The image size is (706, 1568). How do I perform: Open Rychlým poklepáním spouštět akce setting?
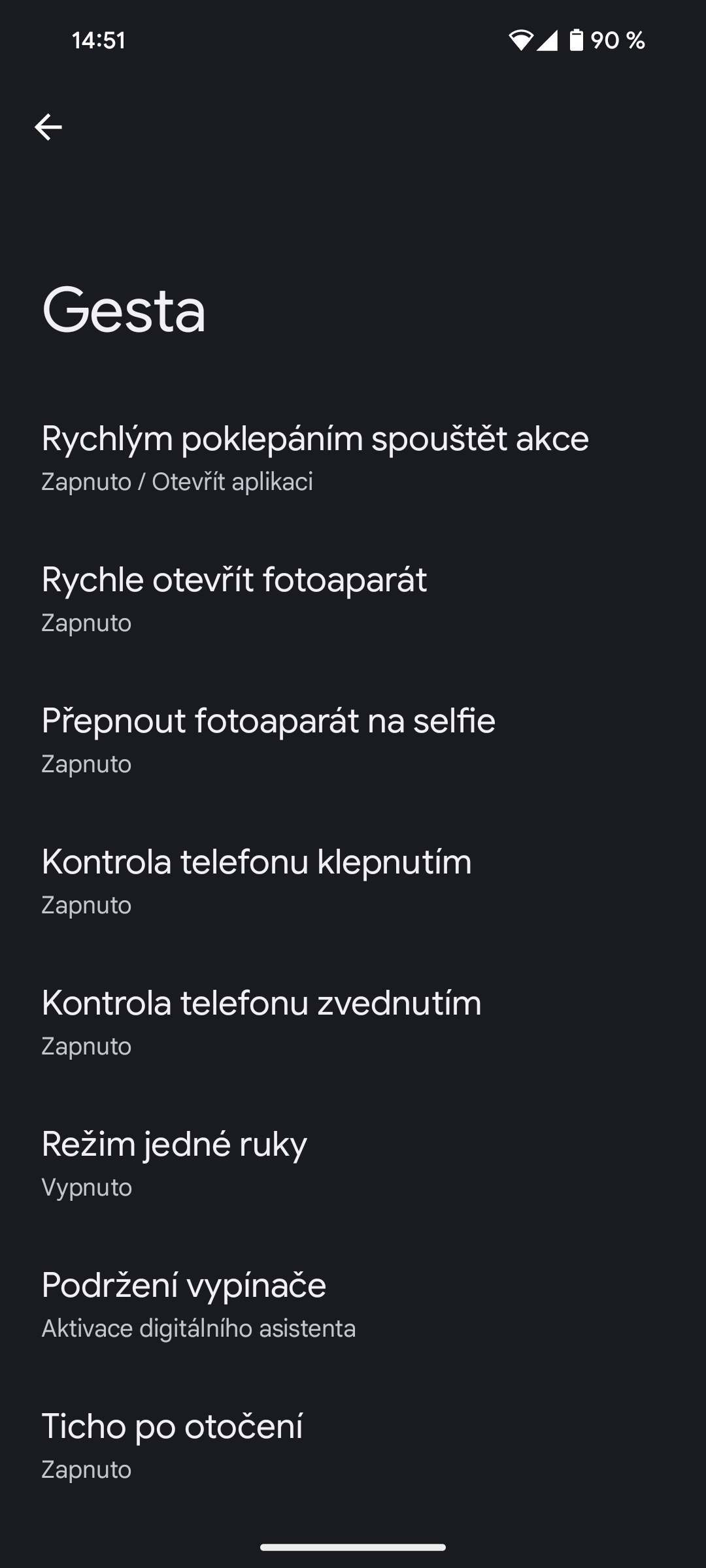[353, 459]
